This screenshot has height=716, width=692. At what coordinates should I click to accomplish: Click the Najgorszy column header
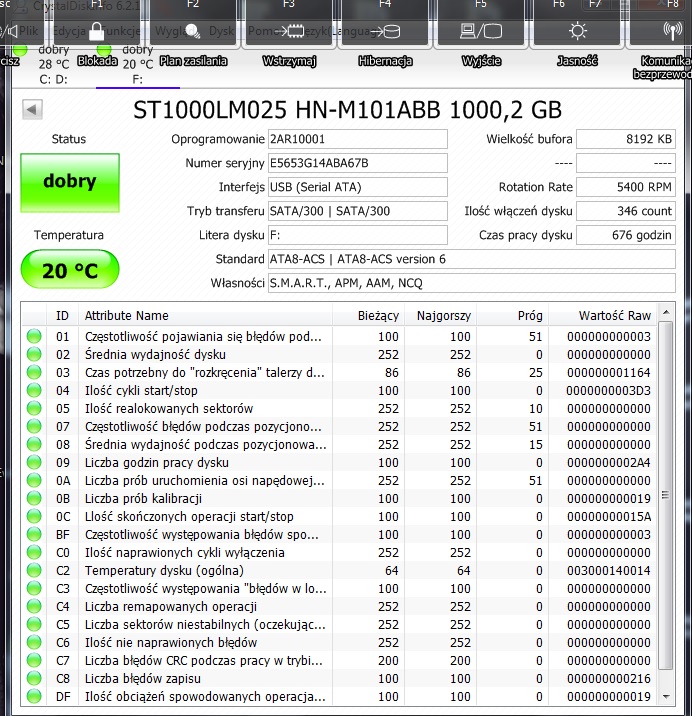point(440,316)
